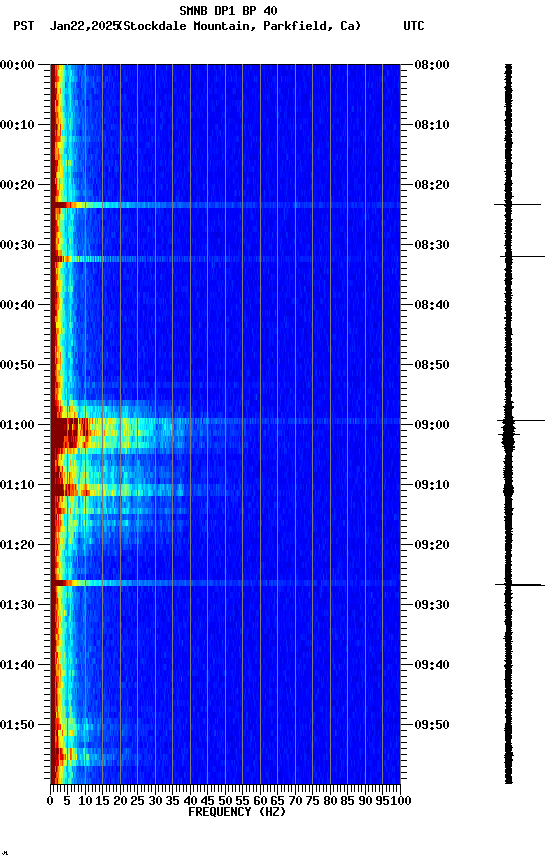
Task: Click the 00:50 PST time label
Action: pos(17,365)
